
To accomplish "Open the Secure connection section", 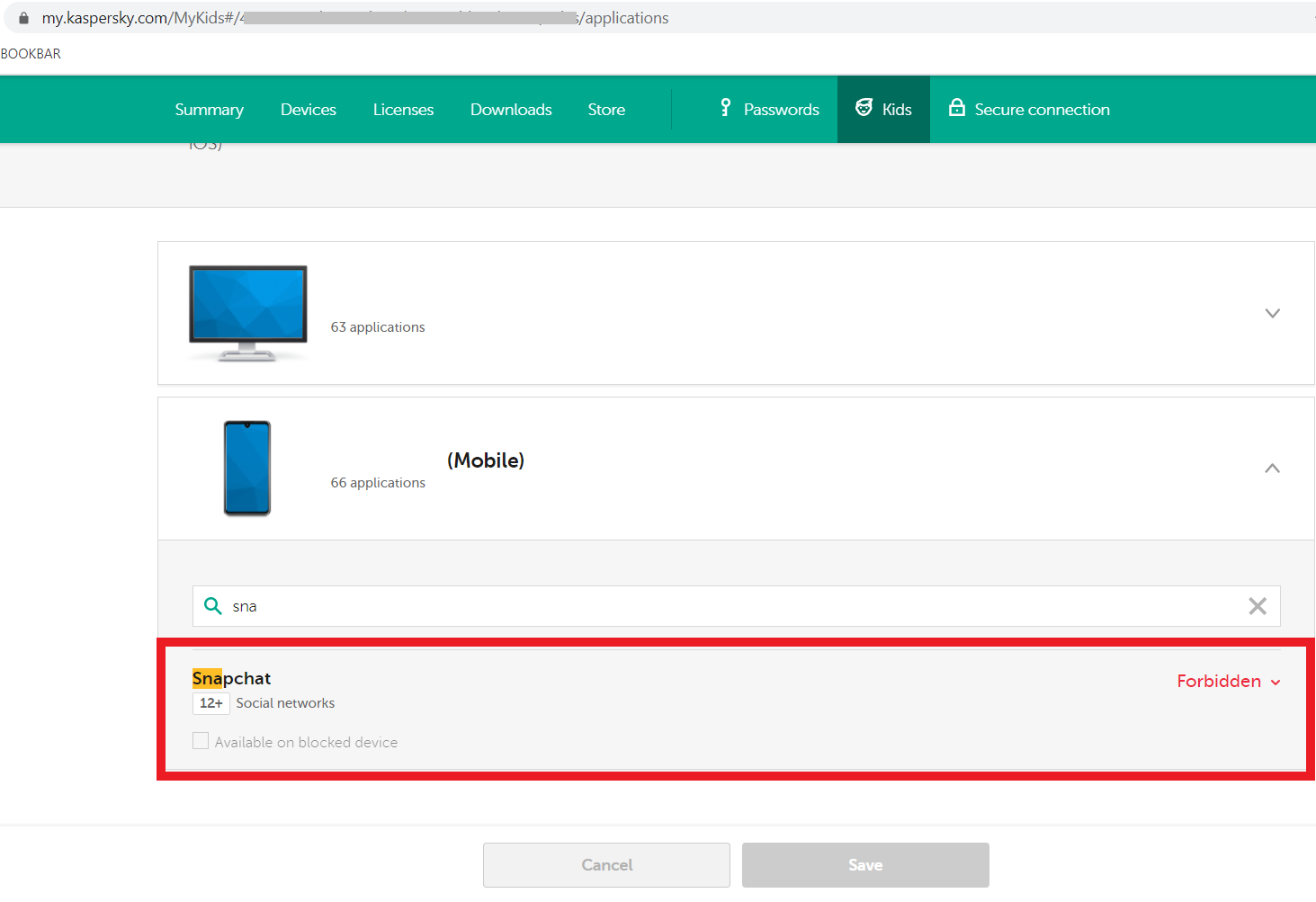I will click(x=1029, y=110).
